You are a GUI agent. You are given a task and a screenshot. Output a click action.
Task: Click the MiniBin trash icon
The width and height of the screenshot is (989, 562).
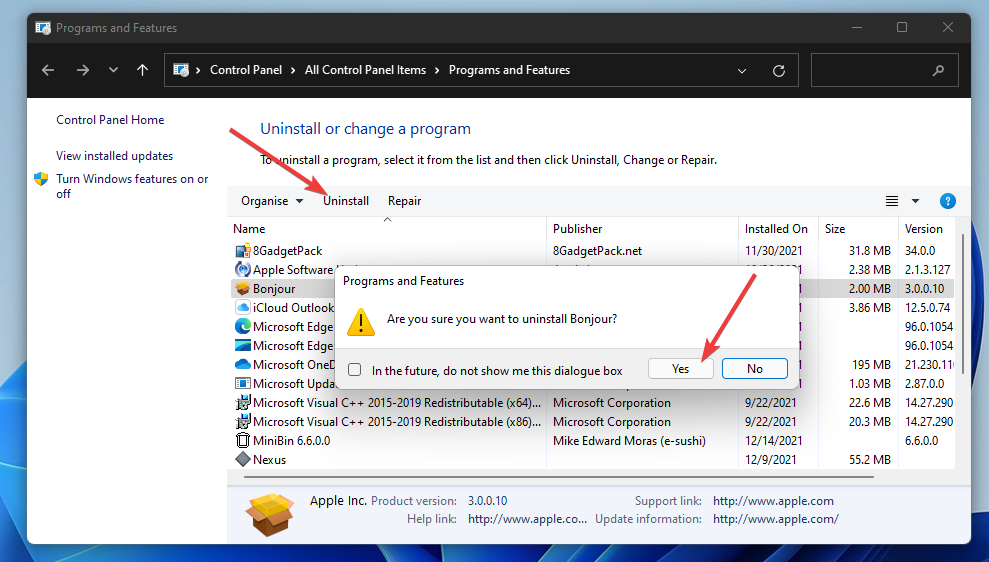pos(243,440)
